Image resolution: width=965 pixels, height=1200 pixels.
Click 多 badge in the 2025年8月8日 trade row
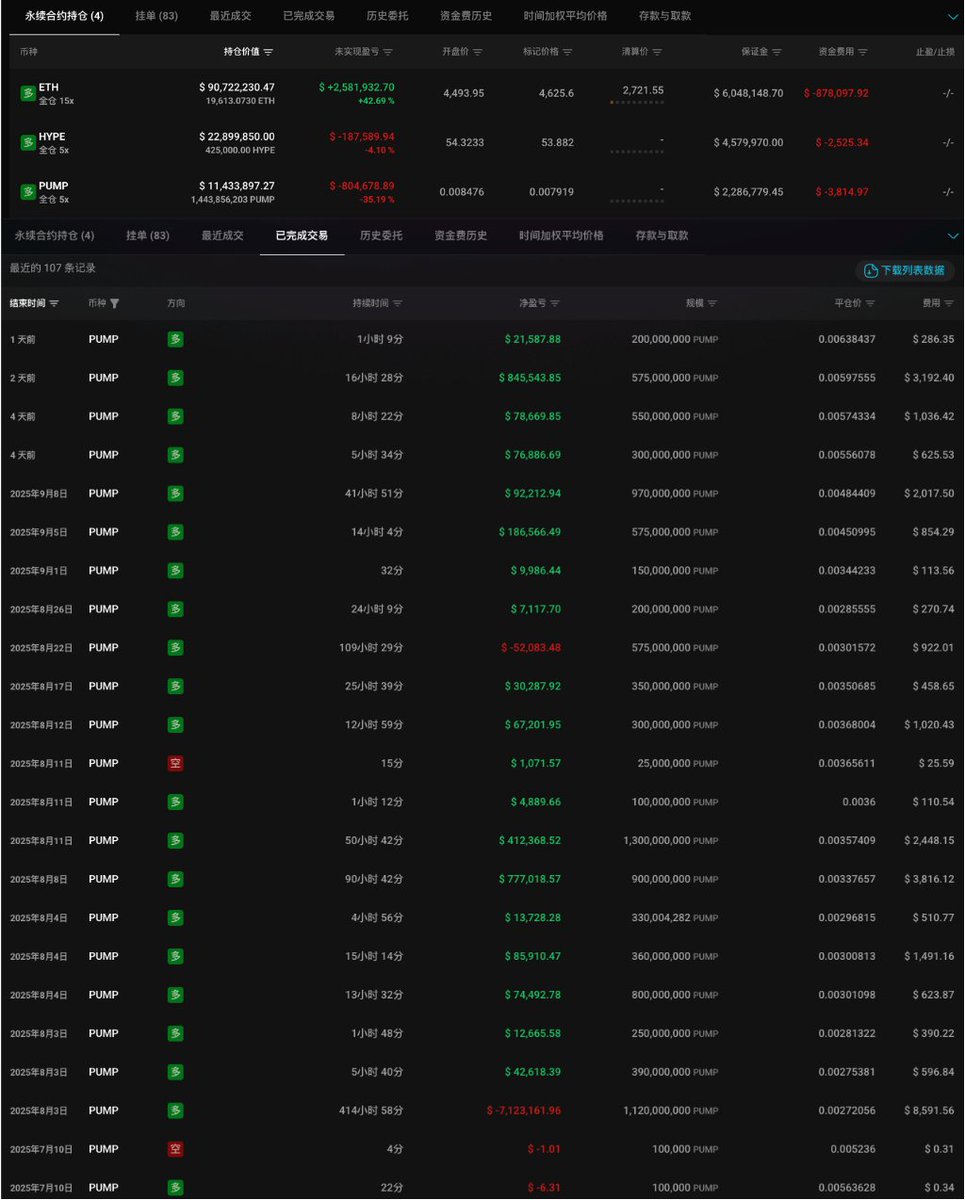(x=176, y=879)
